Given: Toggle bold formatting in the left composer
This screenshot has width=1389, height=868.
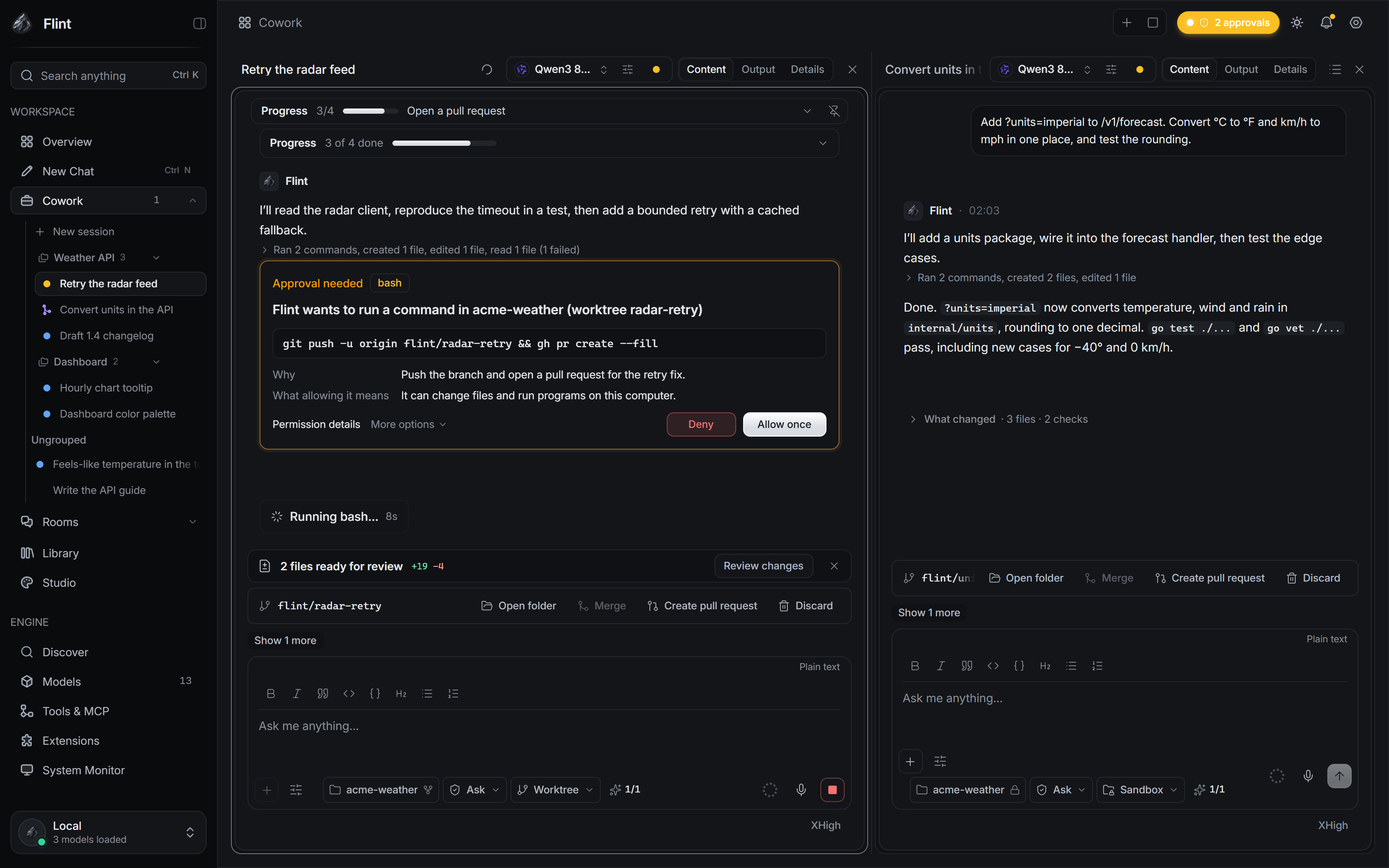Looking at the screenshot, I should coord(271,694).
